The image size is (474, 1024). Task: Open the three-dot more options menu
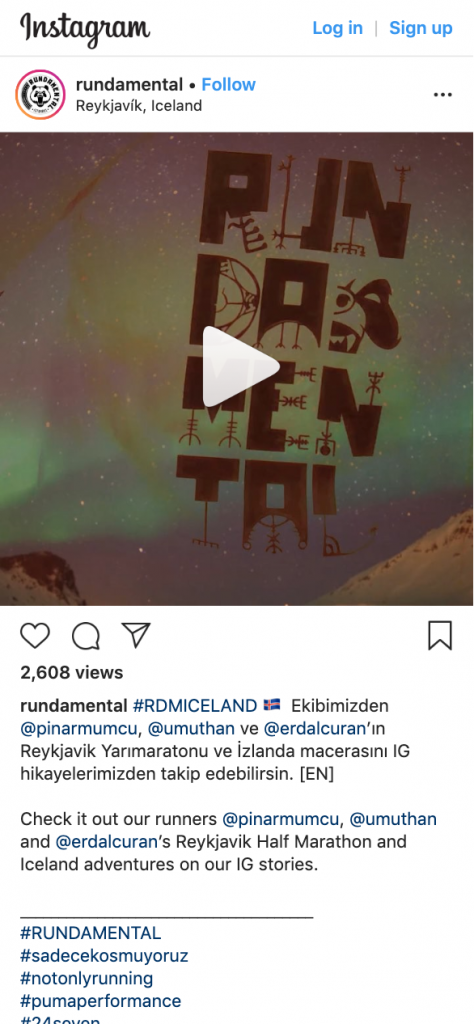tap(443, 95)
